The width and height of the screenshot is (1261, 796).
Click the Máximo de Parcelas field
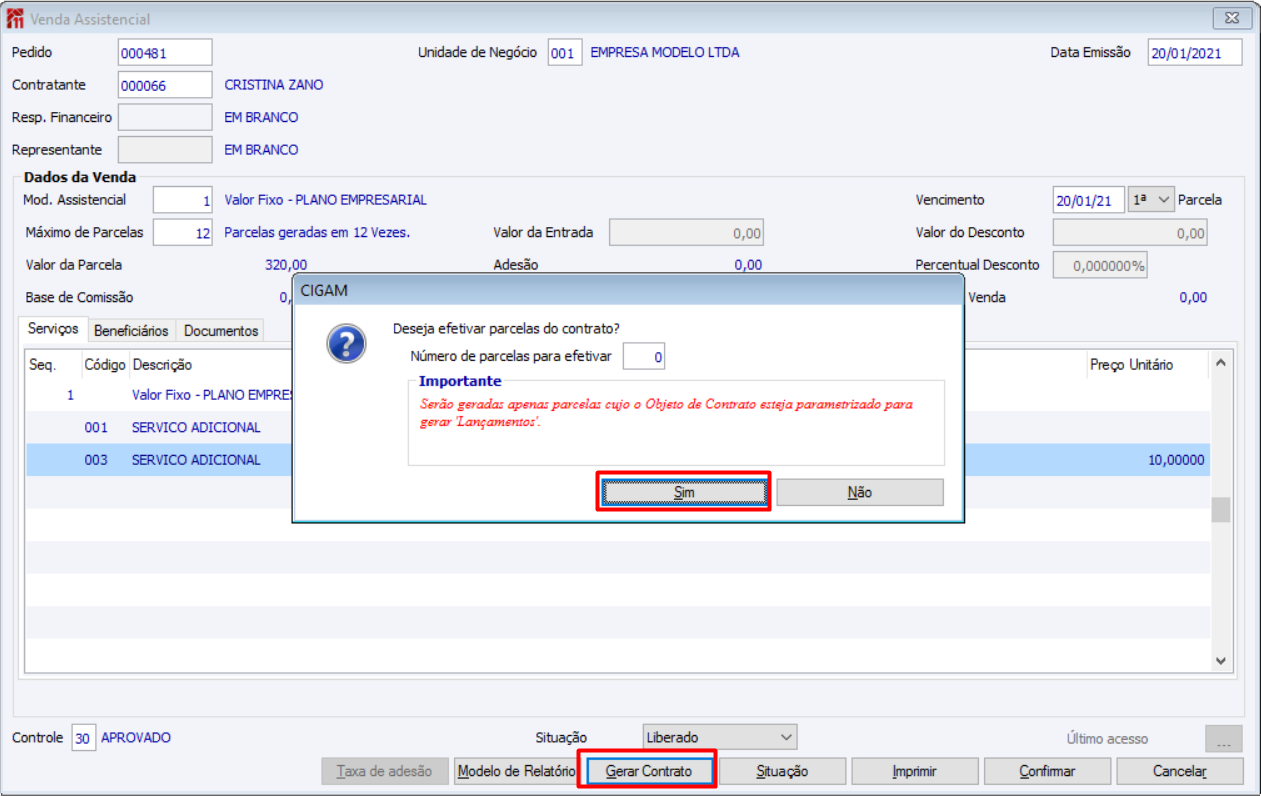(183, 232)
